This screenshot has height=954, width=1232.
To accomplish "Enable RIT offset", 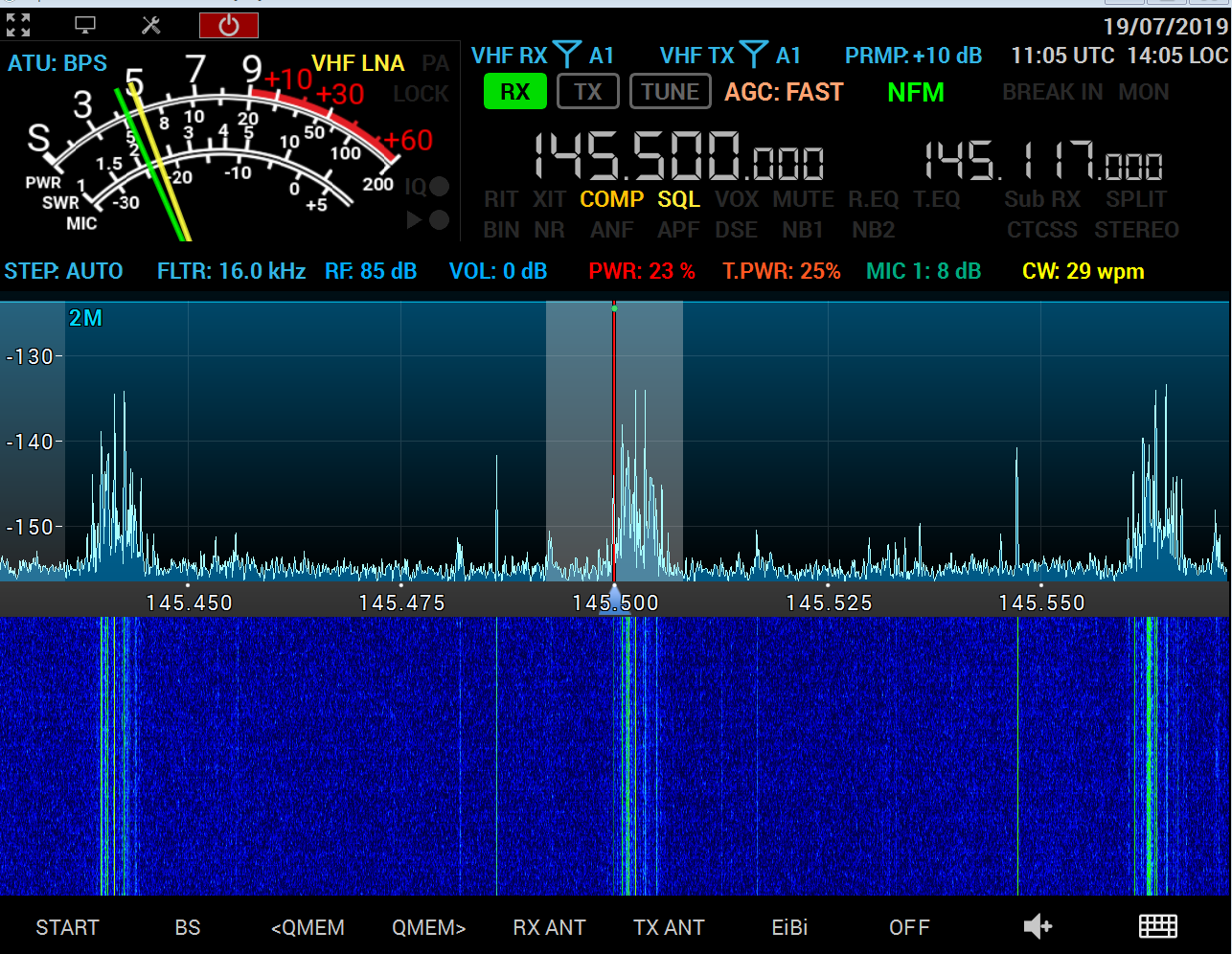I will 501,199.
